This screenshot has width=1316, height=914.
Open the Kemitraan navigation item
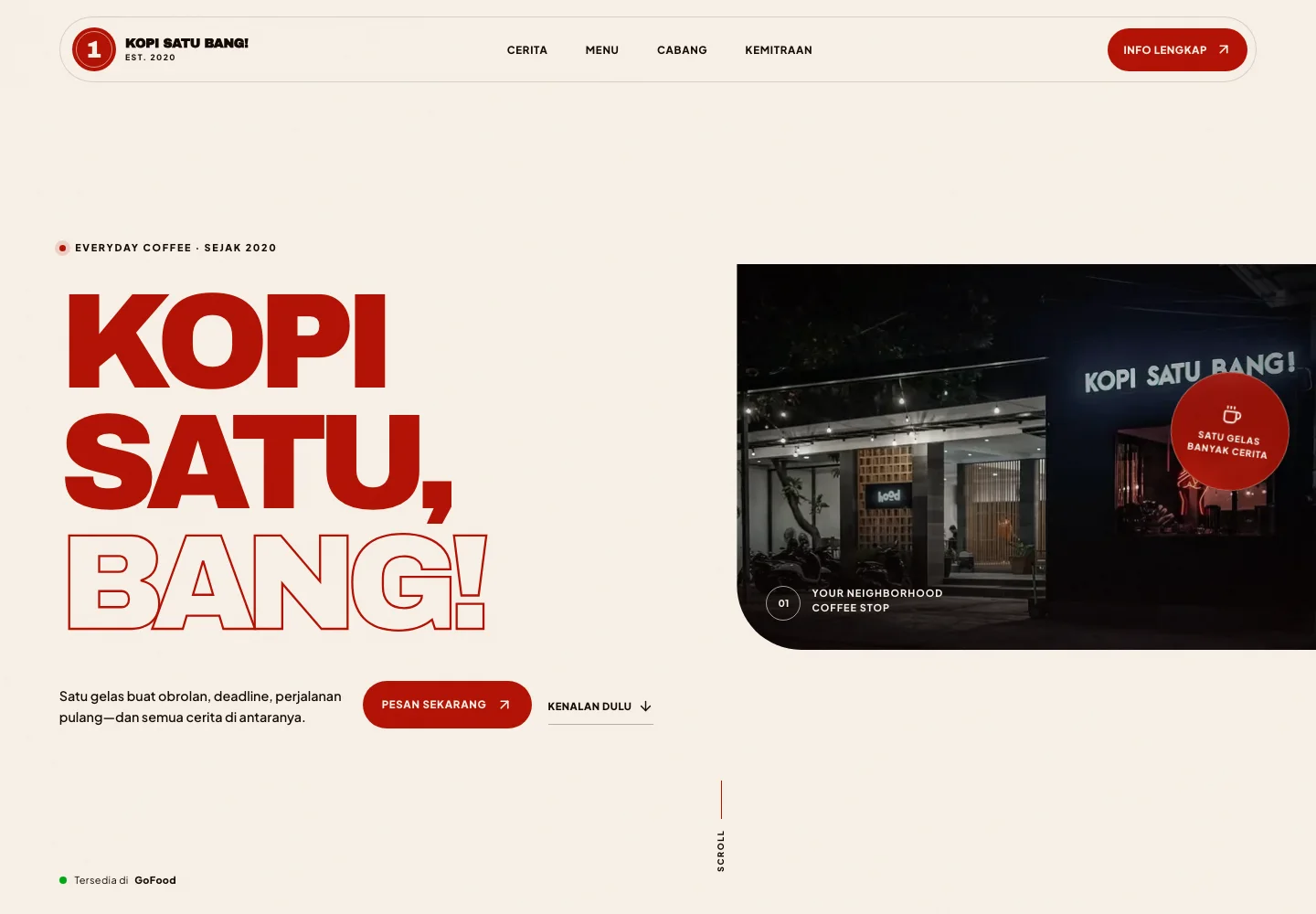pyautogui.click(x=779, y=50)
